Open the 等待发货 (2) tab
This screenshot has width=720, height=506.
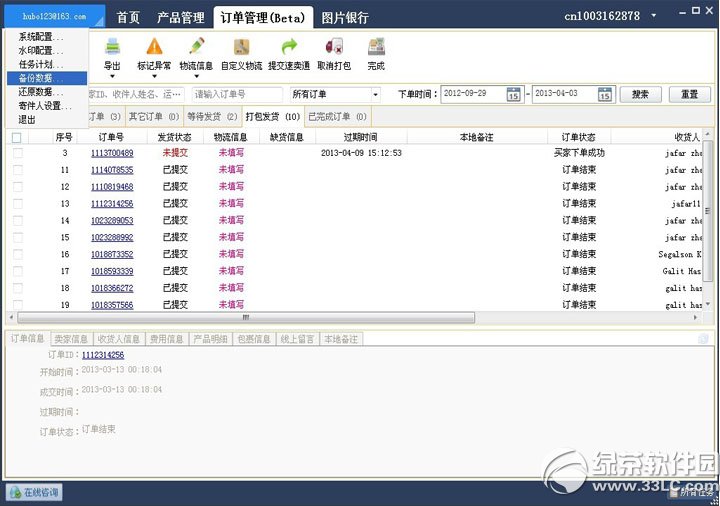coord(212,117)
